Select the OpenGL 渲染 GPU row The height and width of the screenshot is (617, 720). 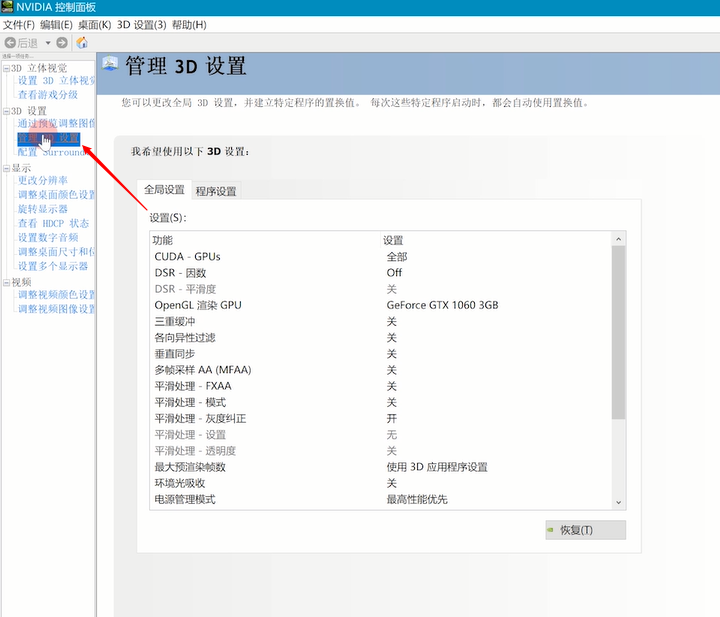381,305
